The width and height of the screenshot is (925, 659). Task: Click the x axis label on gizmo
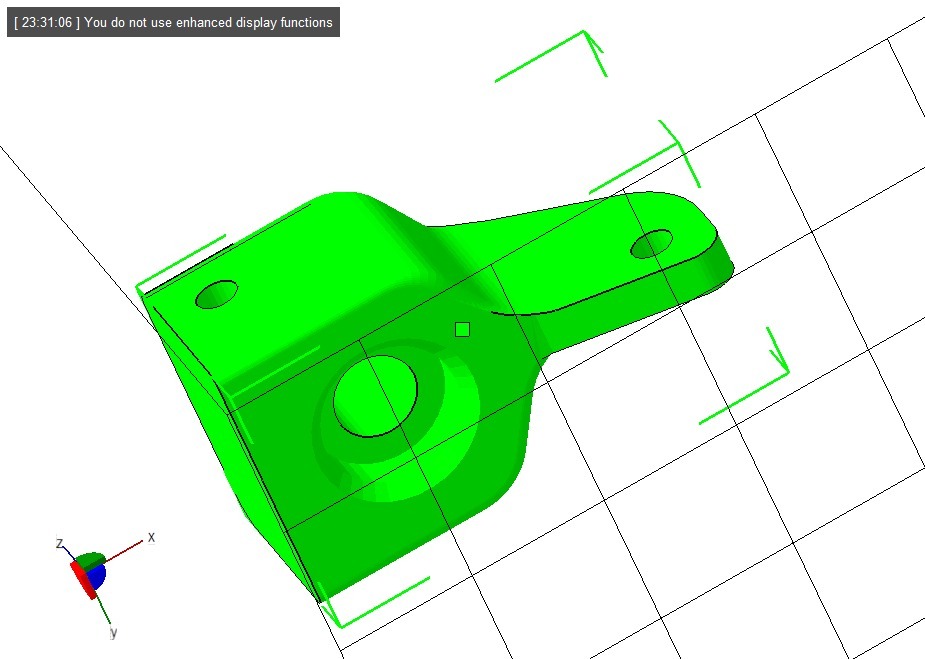(x=151, y=537)
